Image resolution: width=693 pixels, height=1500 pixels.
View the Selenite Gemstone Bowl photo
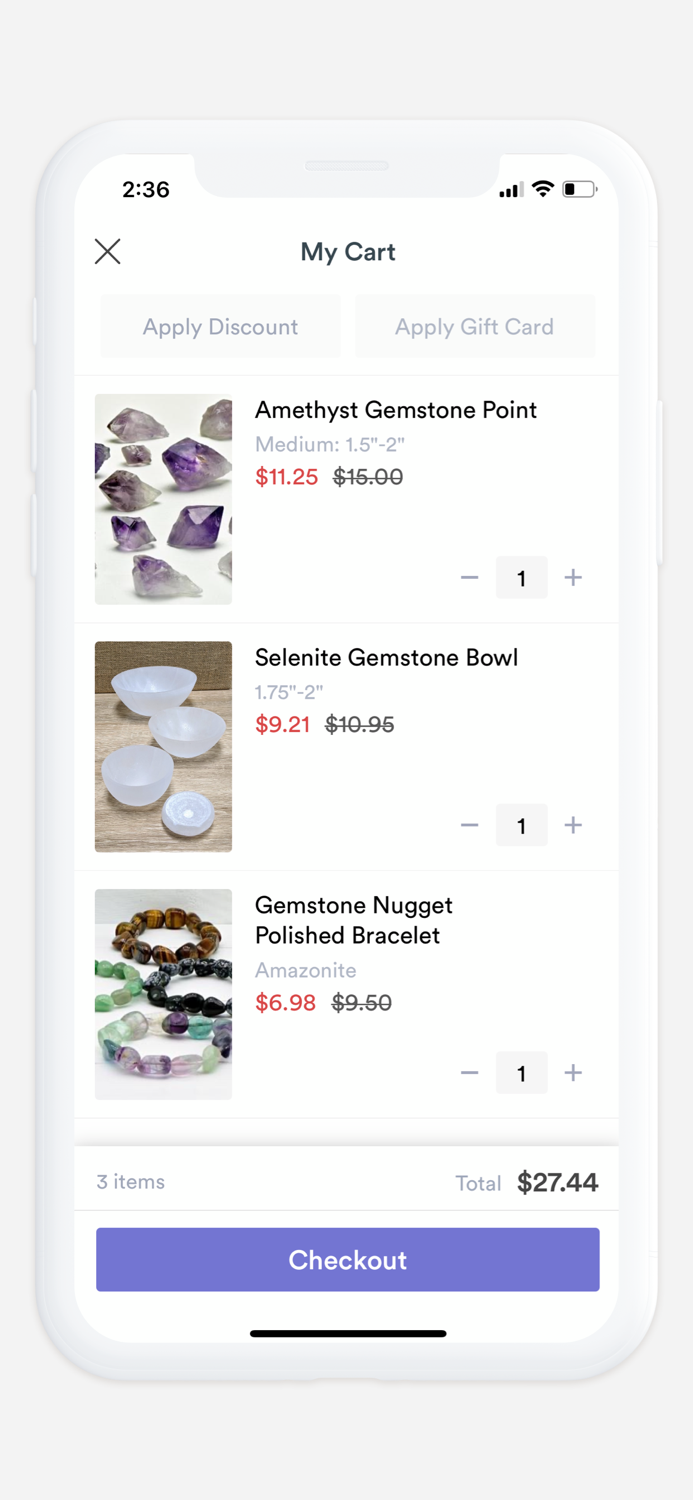[163, 747]
